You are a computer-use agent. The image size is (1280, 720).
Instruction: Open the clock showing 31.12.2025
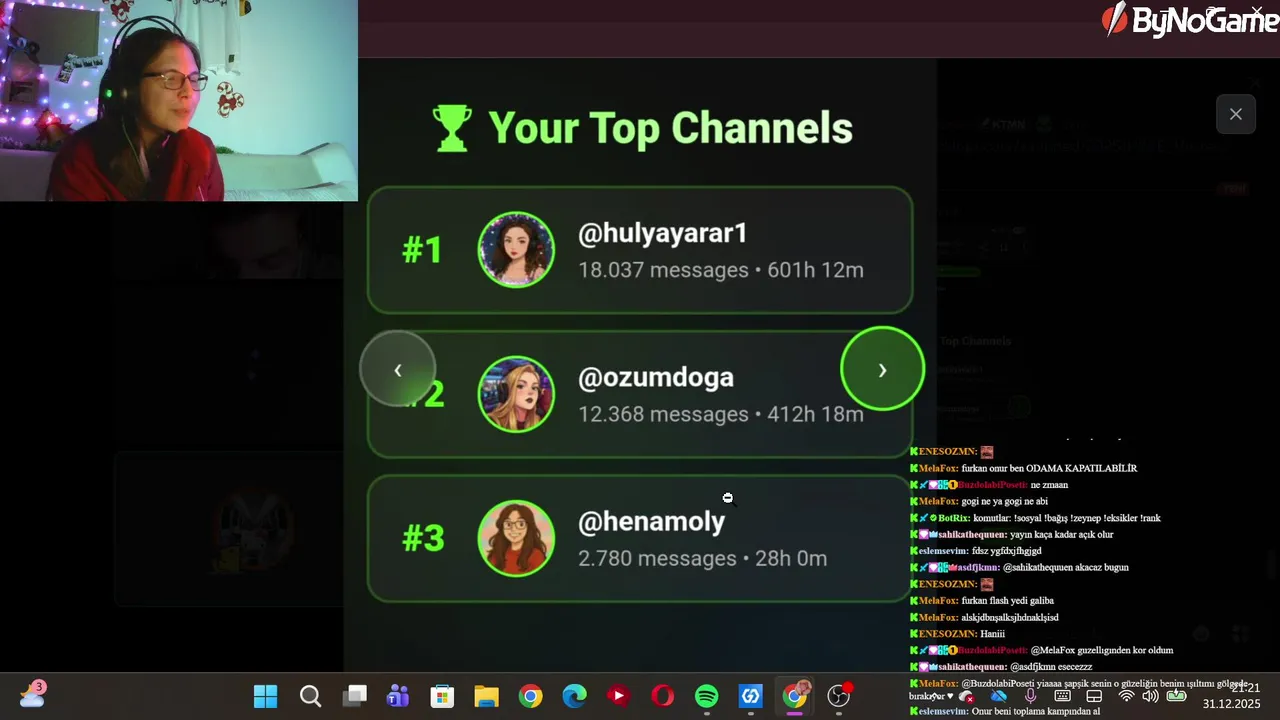pos(1231,696)
